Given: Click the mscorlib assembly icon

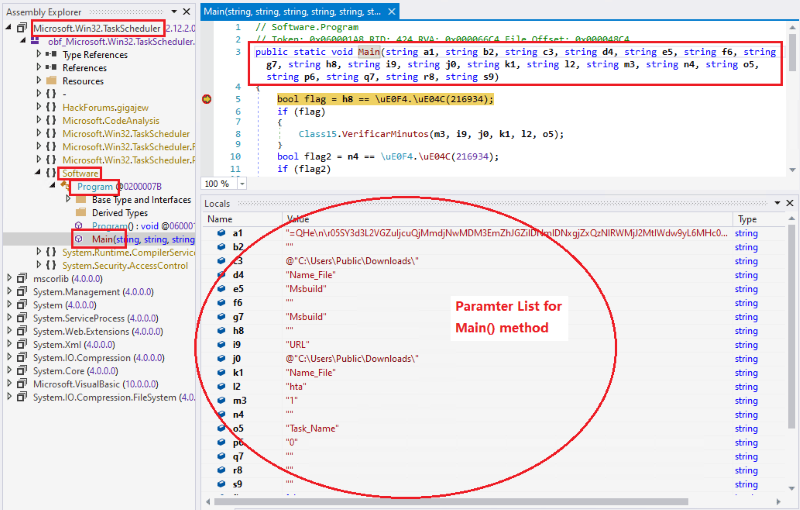Looking at the screenshot, I should coord(23,279).
